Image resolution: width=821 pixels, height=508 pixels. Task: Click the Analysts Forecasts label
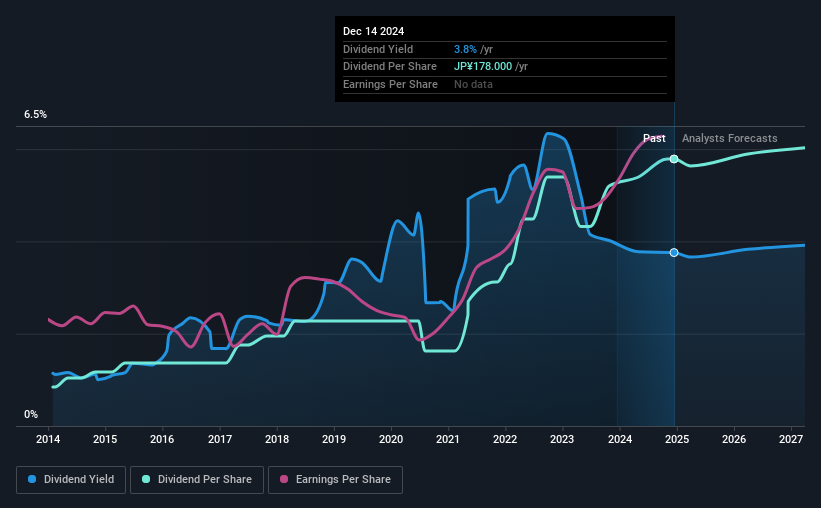(729, 138)
